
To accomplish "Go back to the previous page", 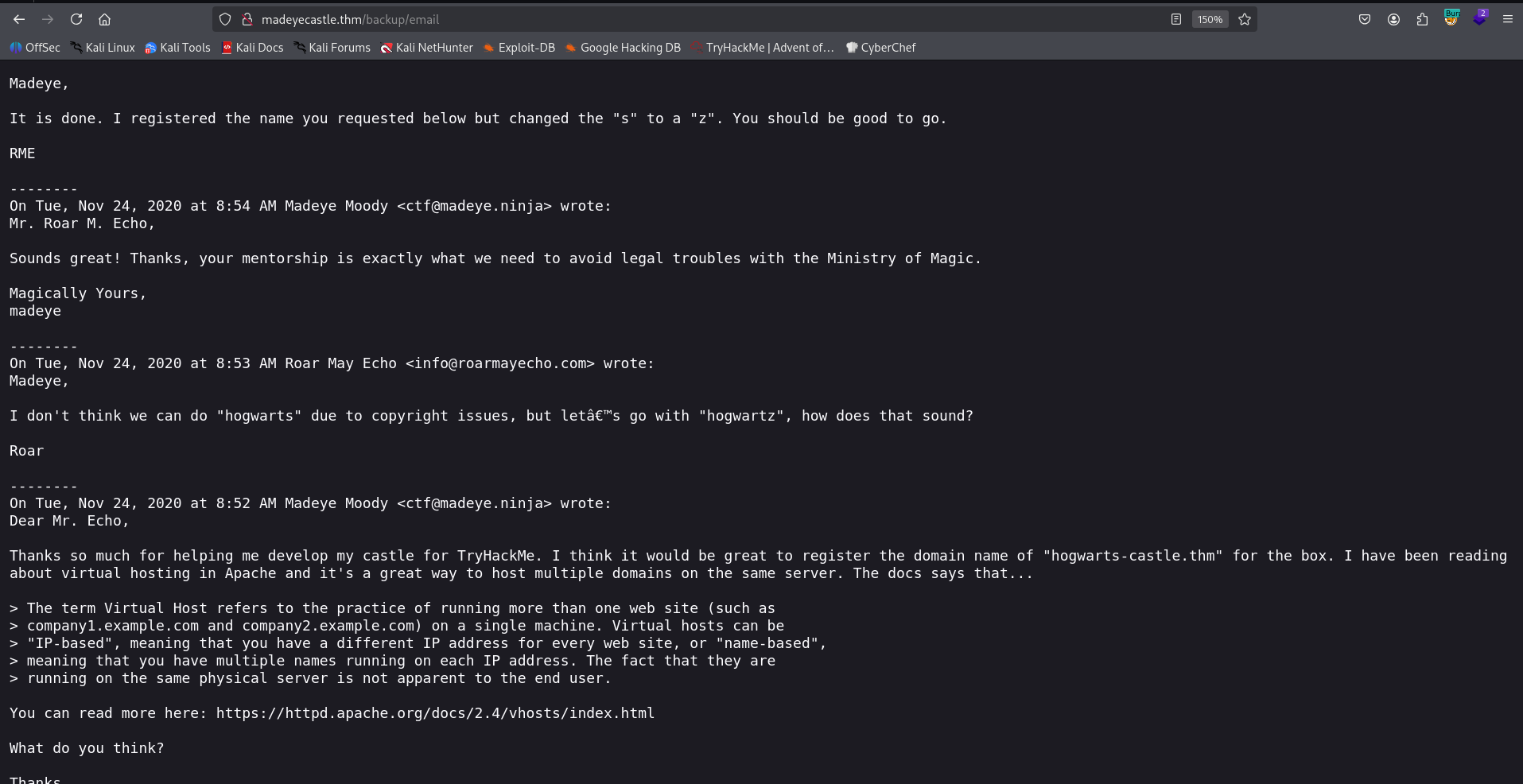I will [x=19, y=19].
